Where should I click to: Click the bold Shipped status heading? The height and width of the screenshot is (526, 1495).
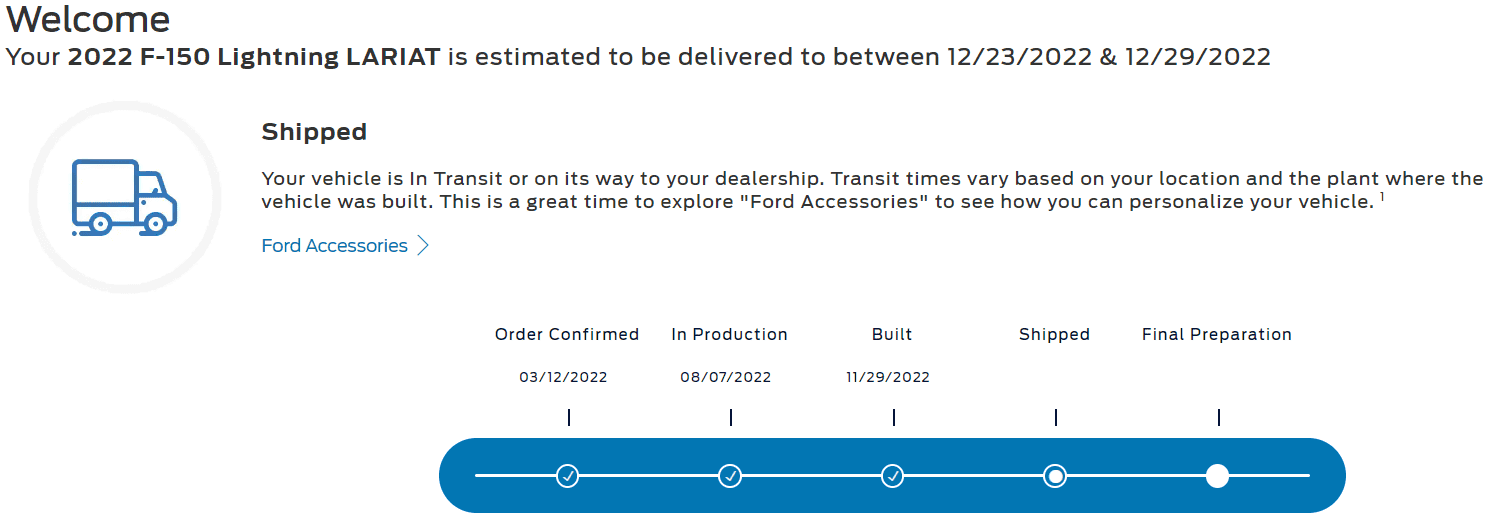[x=314, y=132]
